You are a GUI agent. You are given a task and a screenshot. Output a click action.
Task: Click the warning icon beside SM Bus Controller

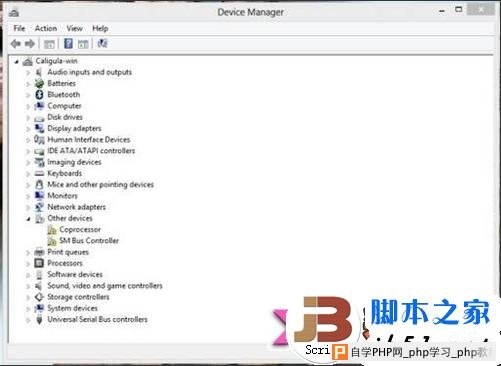coord(52,241)
